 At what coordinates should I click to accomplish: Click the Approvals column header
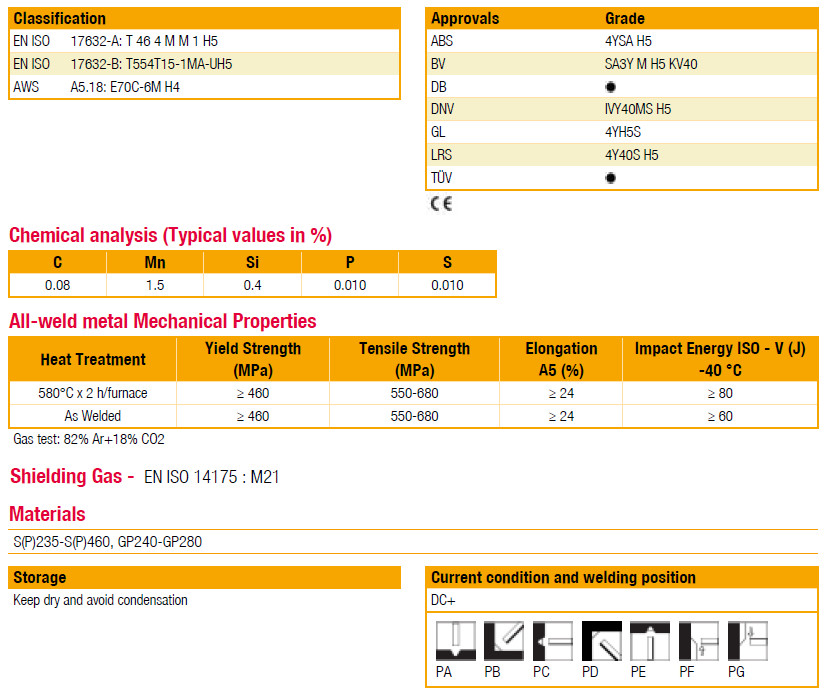[x=465, y=19]
